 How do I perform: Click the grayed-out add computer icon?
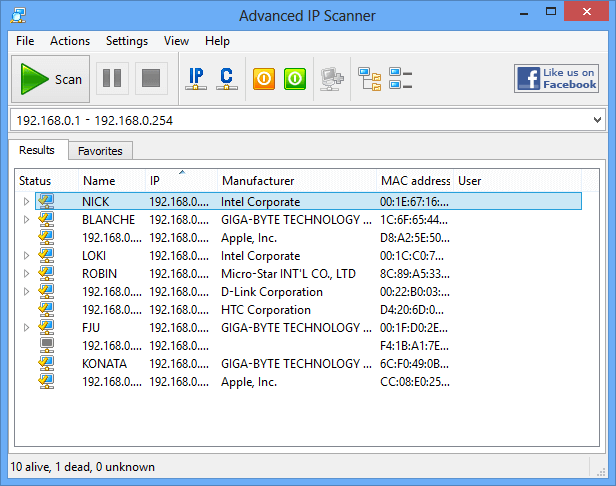pyautogui.click(x=331, y=79)
